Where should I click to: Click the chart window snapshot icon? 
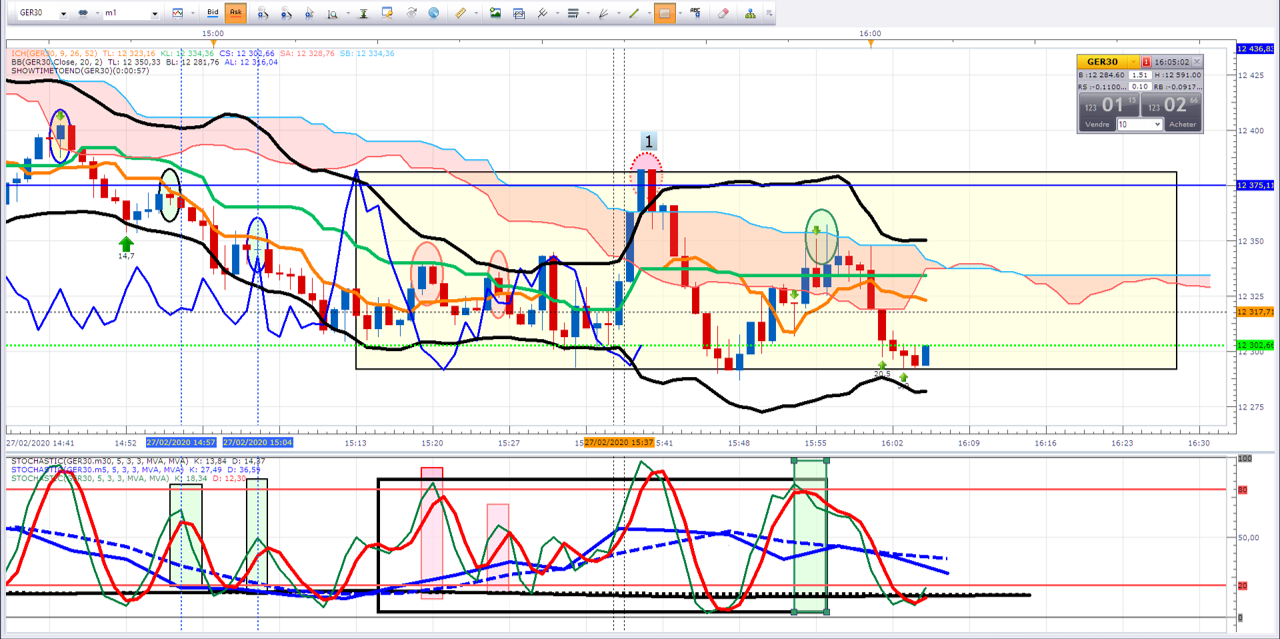(x=519, y=13)
